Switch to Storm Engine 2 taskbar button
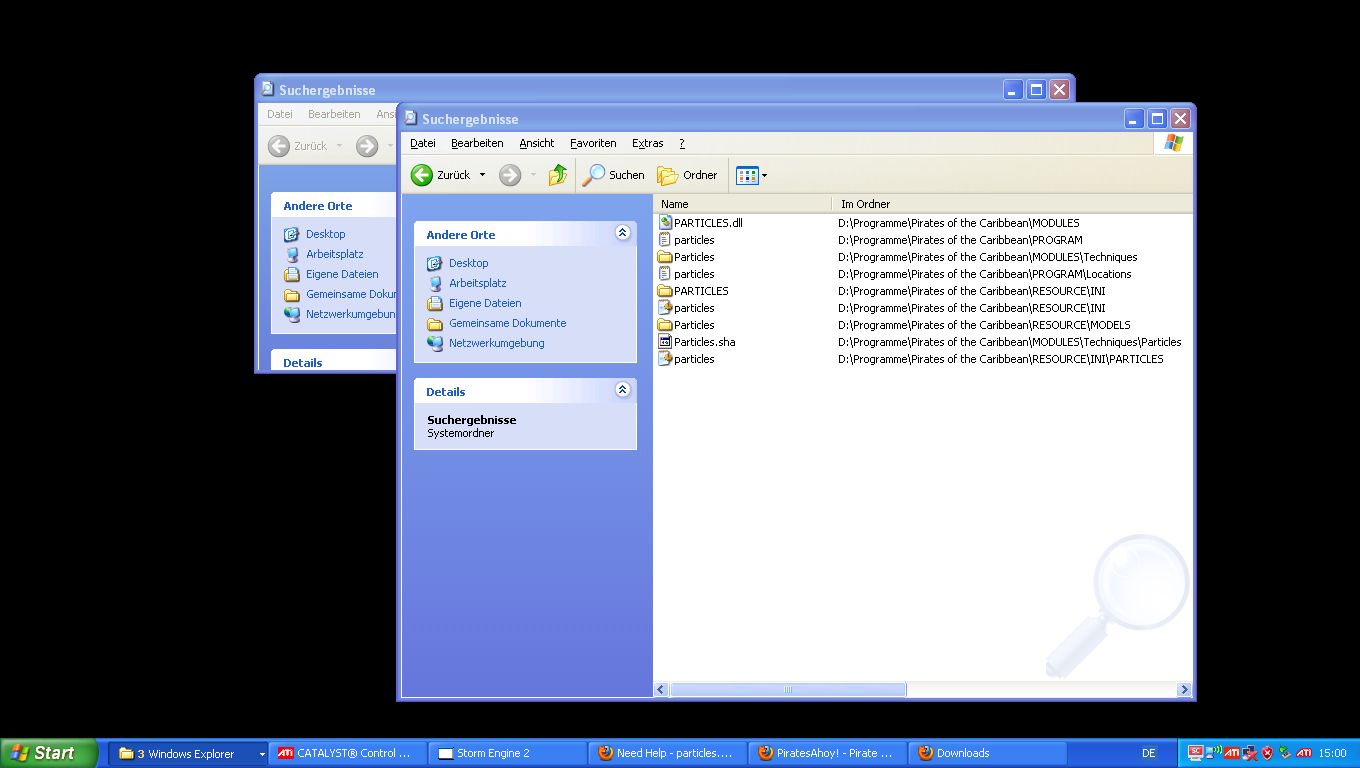The height and width of the screenshot is (768, 1360). [508, 753]
